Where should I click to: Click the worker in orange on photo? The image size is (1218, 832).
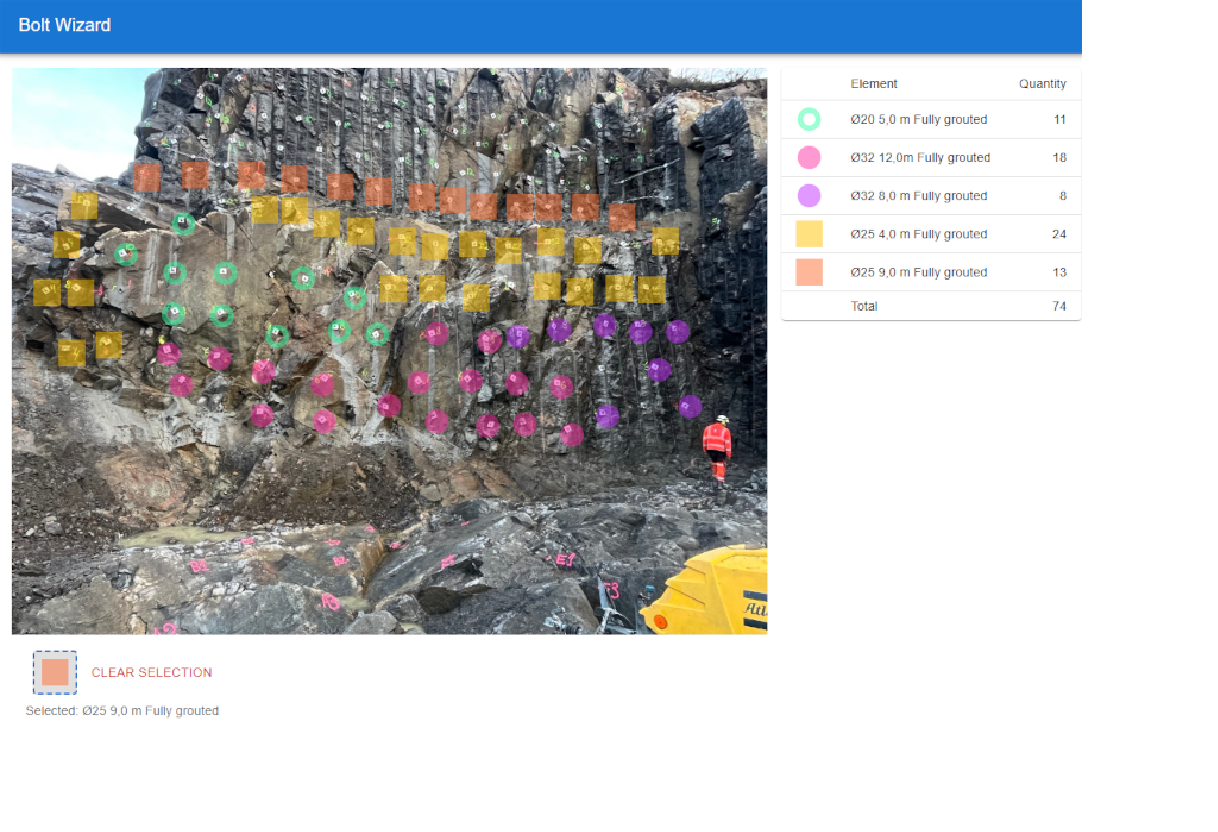pyautogui.click(x=717, y=447)
